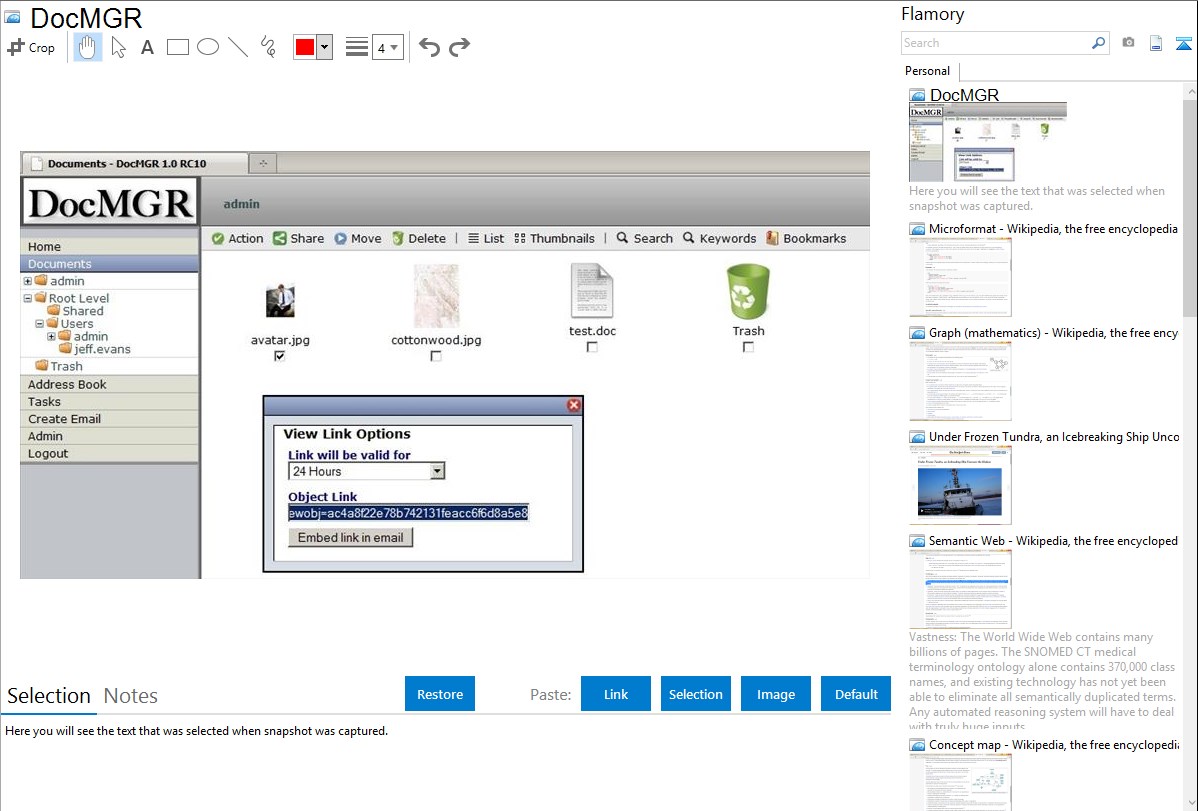The height and width of the screenshot is (811, 1198).
Task: Click the red color swatch
Action: pos(305,47)
